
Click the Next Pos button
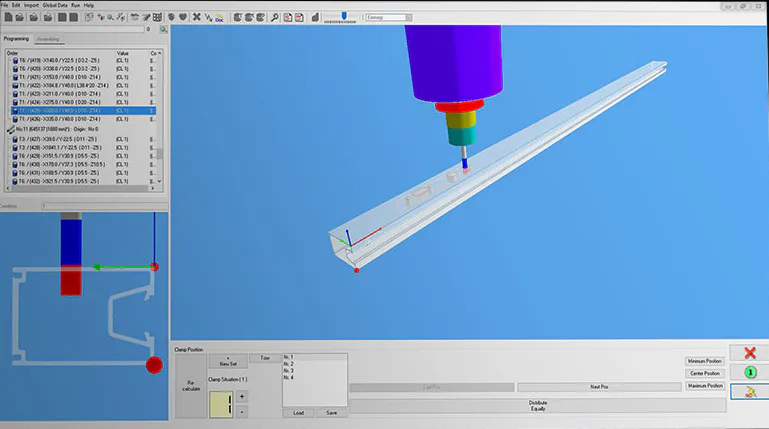(599, 387)
